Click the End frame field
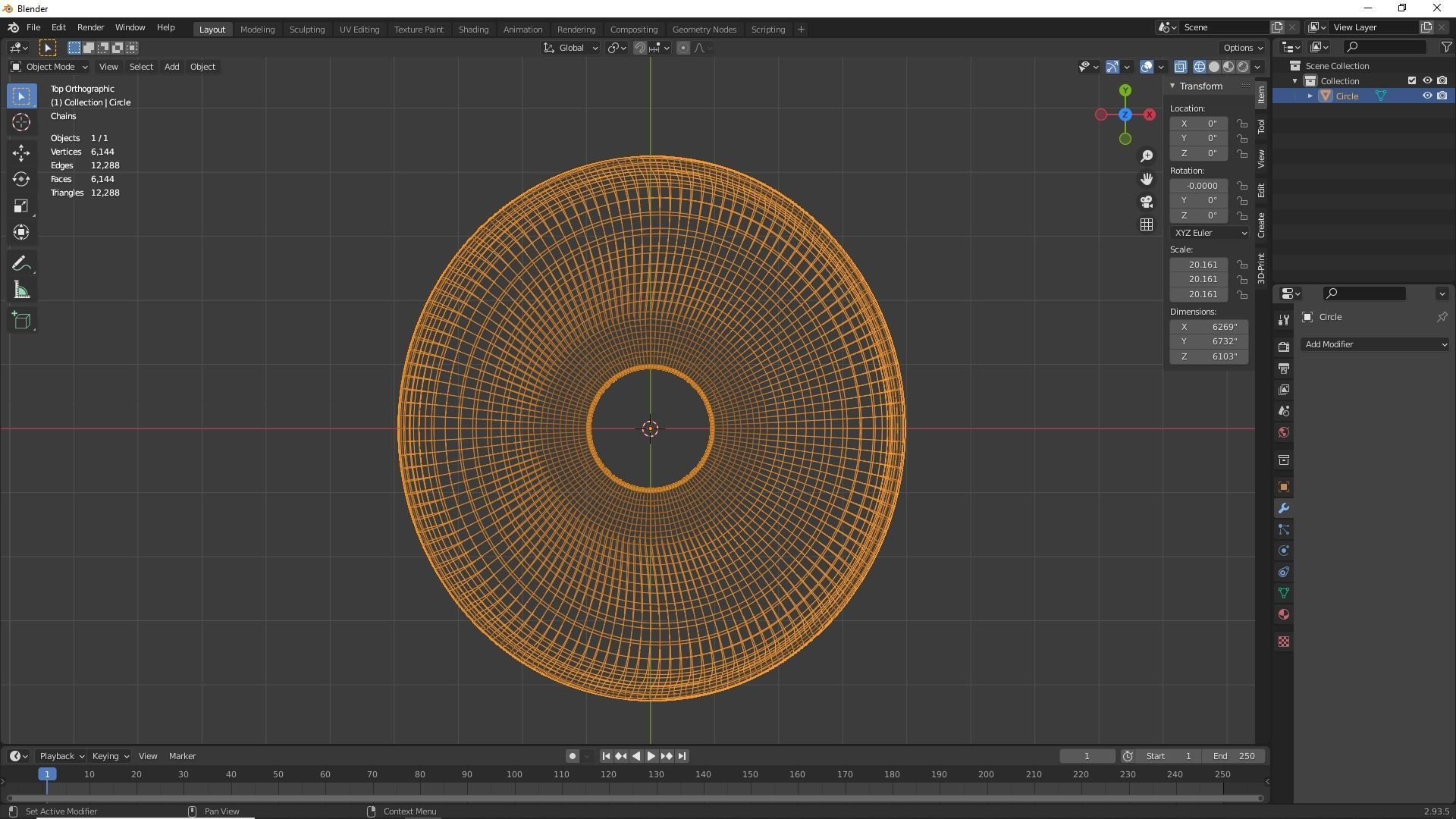 pos(1234,756)
